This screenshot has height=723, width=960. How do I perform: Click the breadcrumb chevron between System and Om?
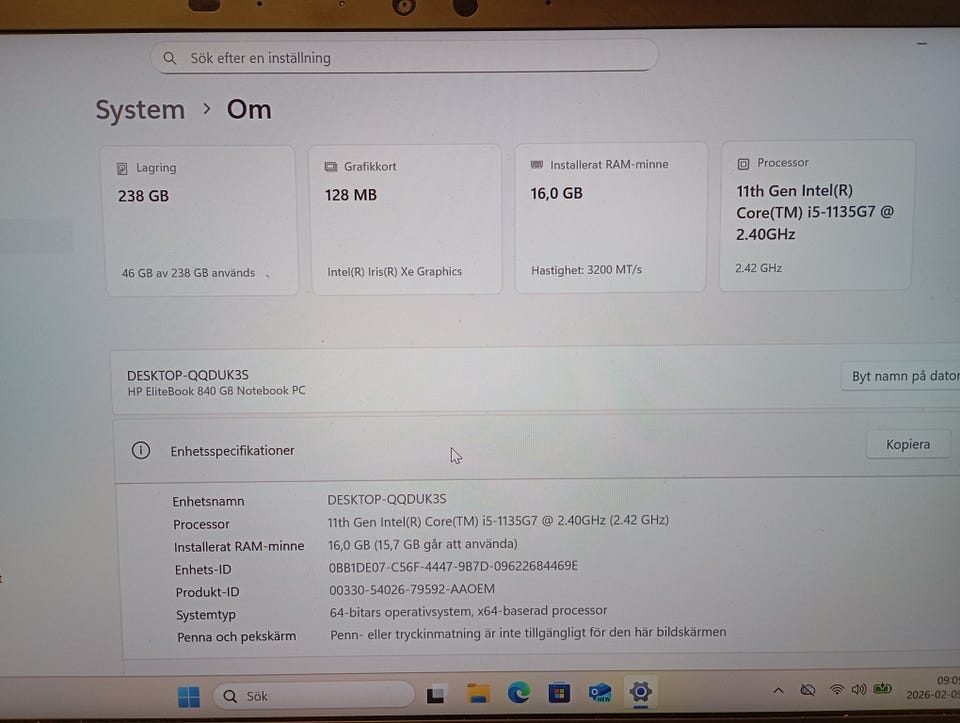coord(207,109)
